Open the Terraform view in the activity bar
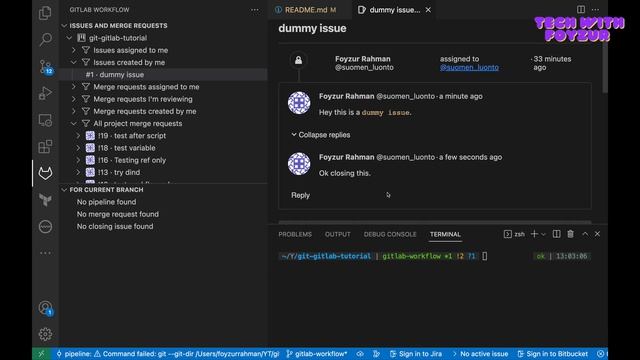 45,200
